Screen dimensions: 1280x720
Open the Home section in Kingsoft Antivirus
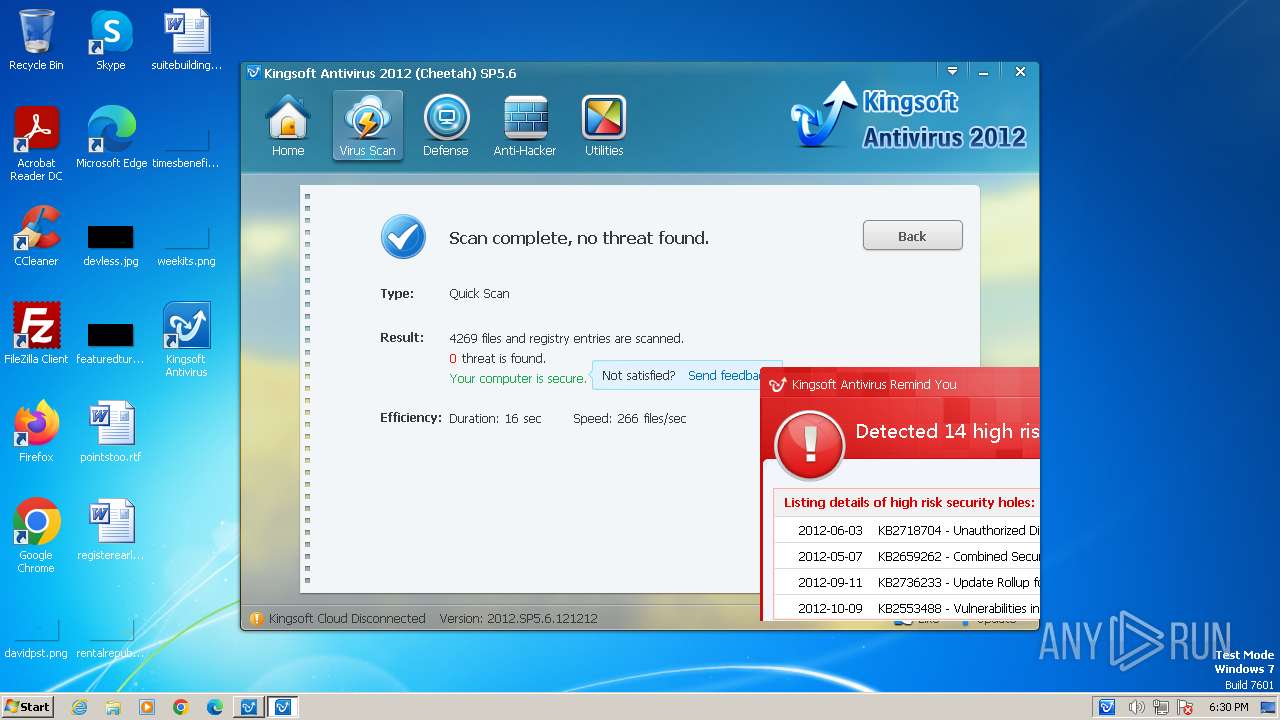(288, 126)
